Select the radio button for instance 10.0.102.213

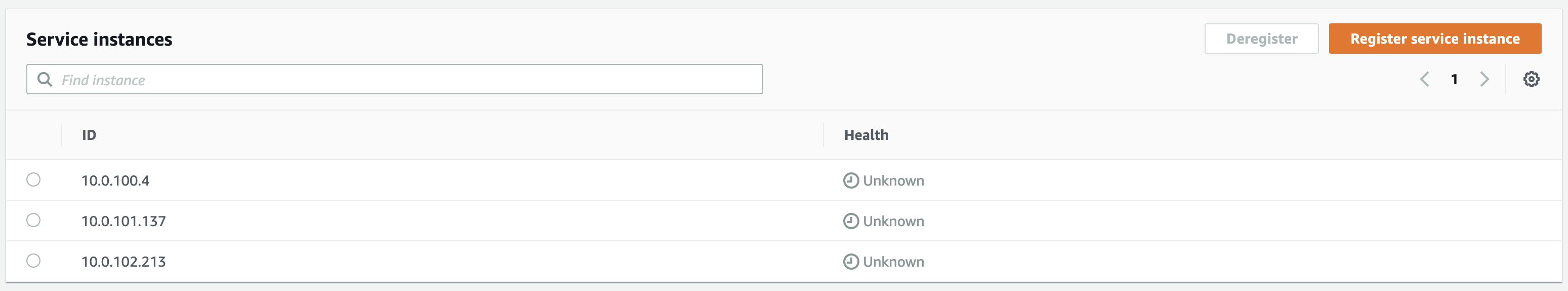pyautogui.click(x=33, y=261)
